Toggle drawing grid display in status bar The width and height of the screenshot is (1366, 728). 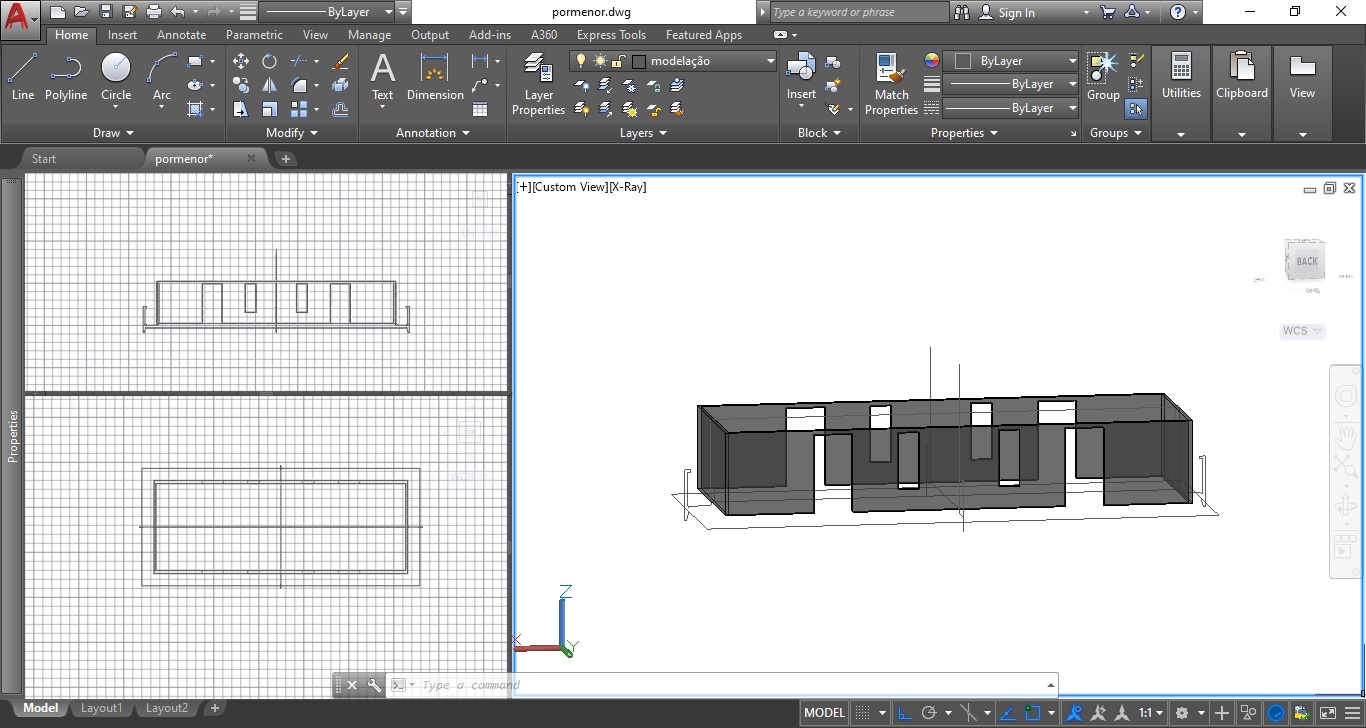pyautogui.click(x=862, y=713)
